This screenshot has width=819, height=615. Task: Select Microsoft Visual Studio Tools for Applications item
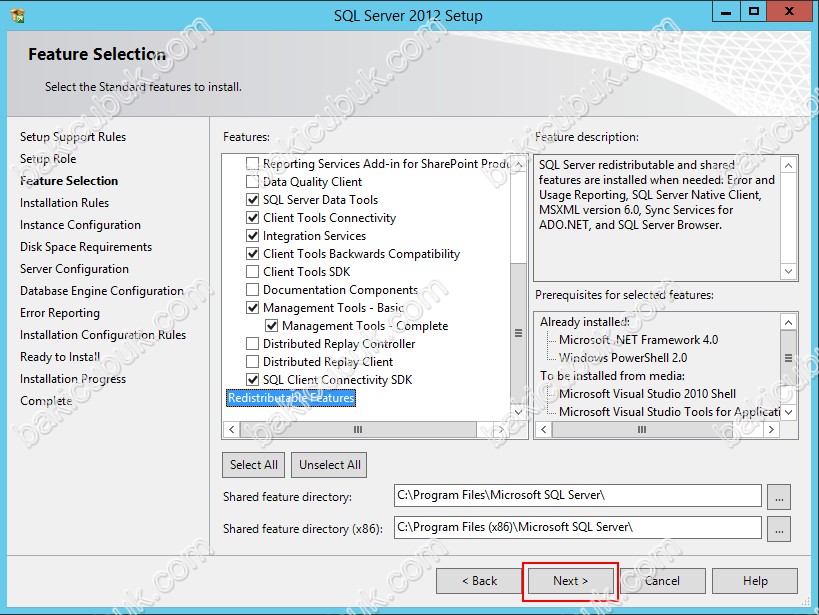tap(669, 412)
